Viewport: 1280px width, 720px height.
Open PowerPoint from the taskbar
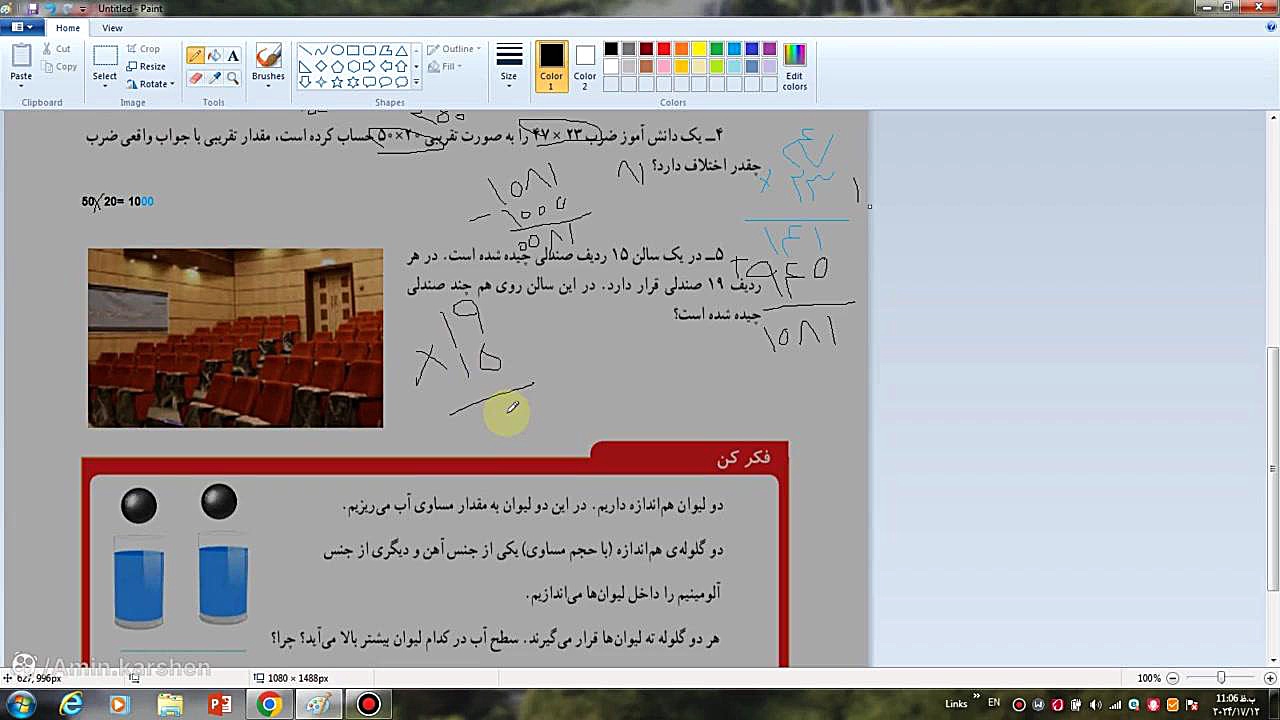(x=220, y=705)
